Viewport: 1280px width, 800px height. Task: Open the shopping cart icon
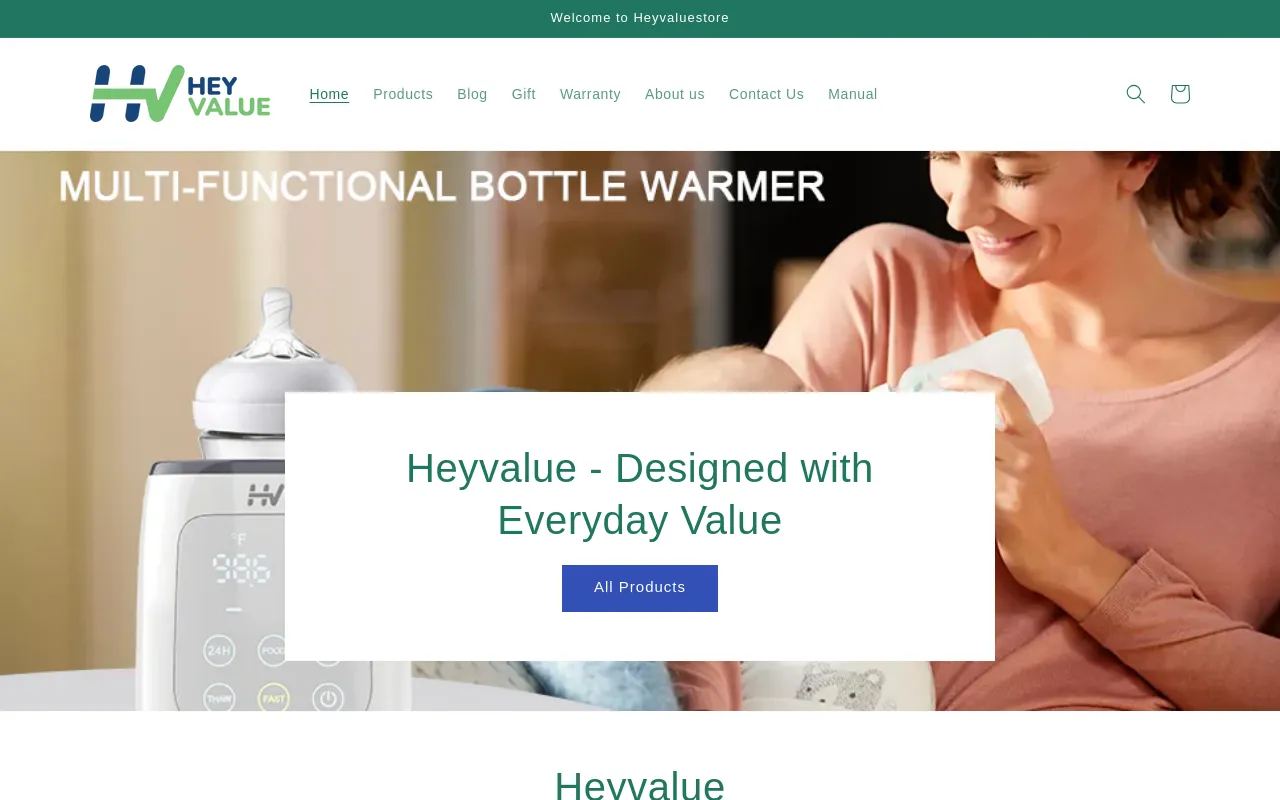coord(1180,94)
